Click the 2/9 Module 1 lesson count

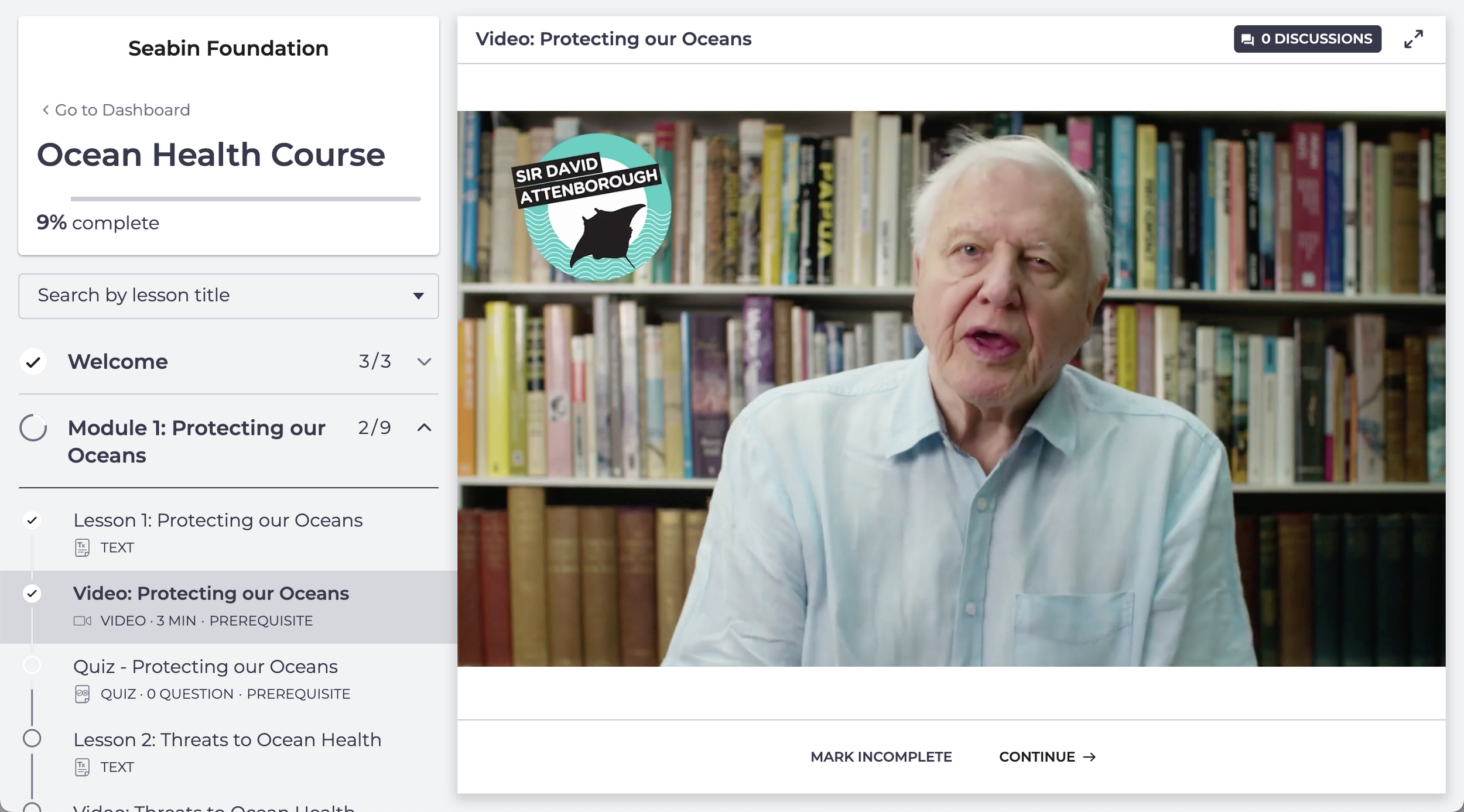pyautogui.click(x=375, y=428)
